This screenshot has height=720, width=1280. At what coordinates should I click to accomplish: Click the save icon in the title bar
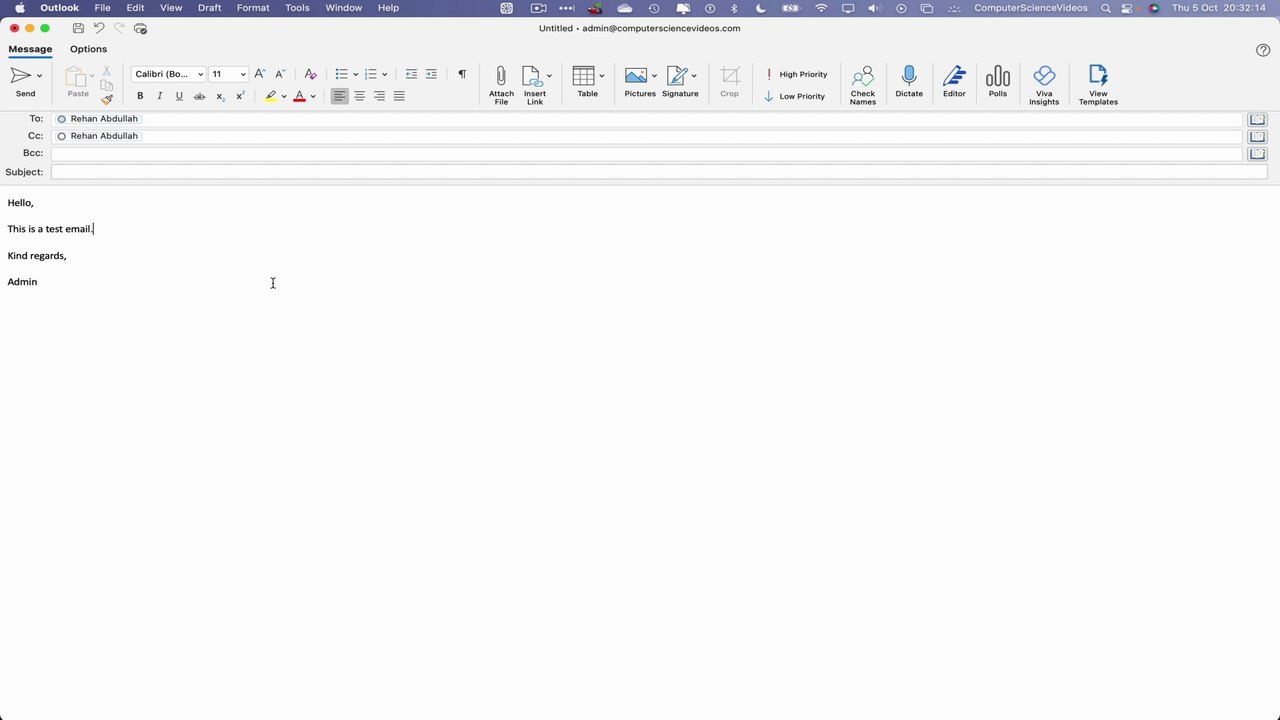(78, 28)
